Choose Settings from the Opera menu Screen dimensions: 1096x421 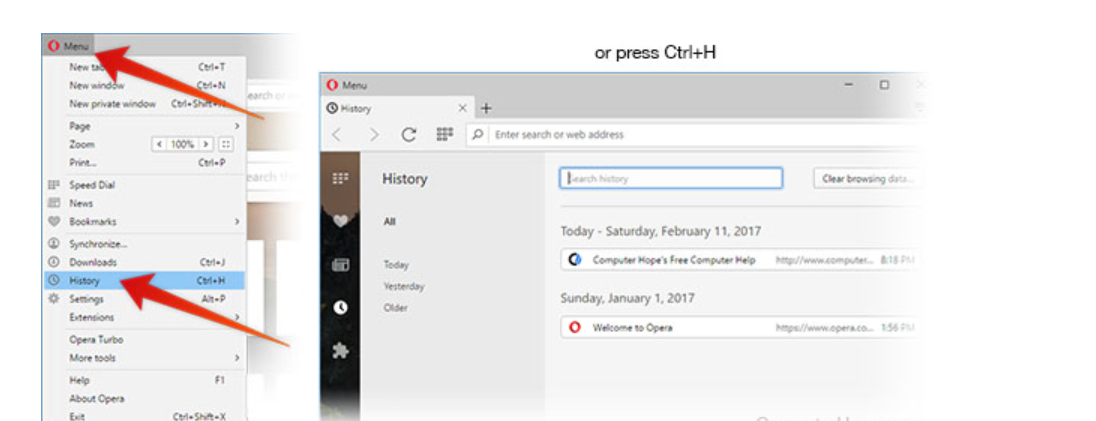point(85,299)
